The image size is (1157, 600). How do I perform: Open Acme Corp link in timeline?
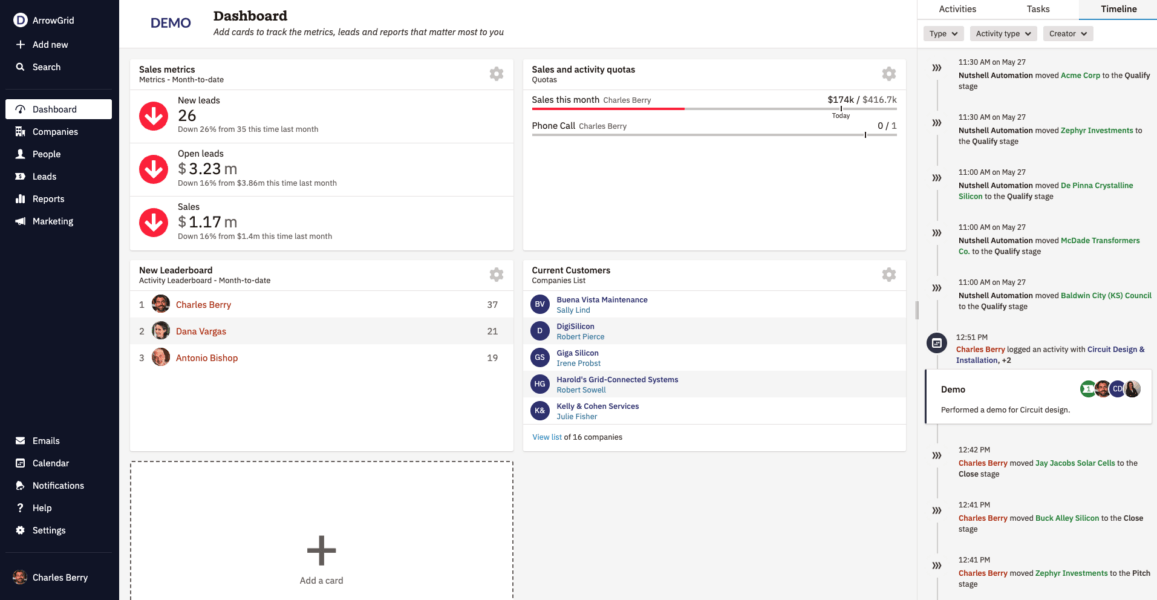pyautogui.click(x=1080, y=75)
